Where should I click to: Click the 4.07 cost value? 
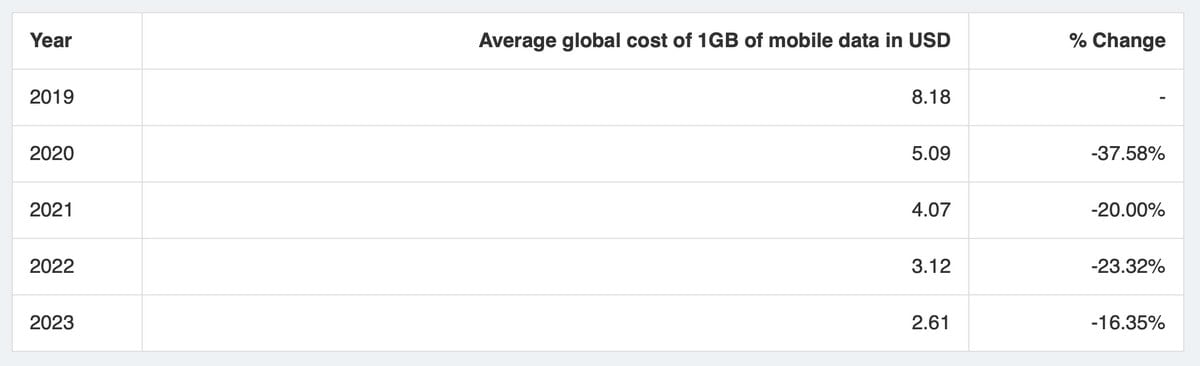[932, 211]
